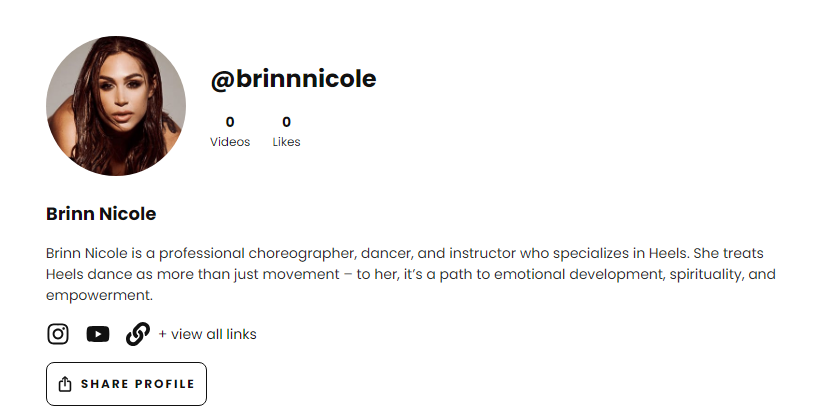Click the bold Brinn Nicole name heading
The image size is (823, 420).
pos(101,214)
